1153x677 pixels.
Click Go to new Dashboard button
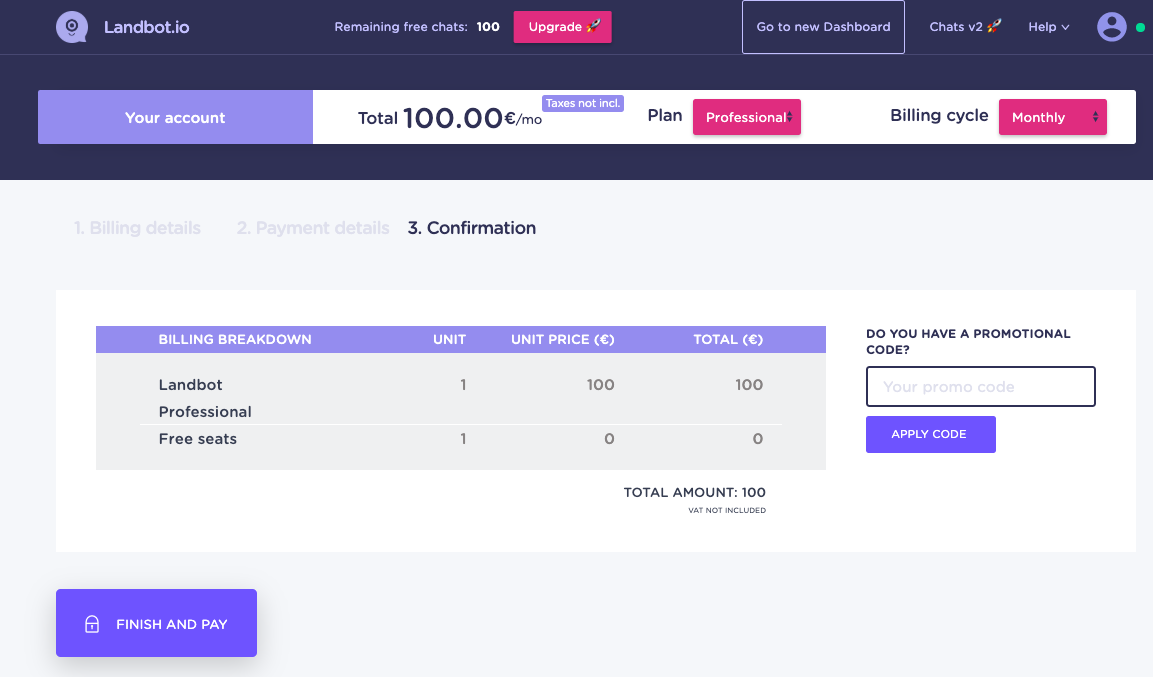[823, 27]
